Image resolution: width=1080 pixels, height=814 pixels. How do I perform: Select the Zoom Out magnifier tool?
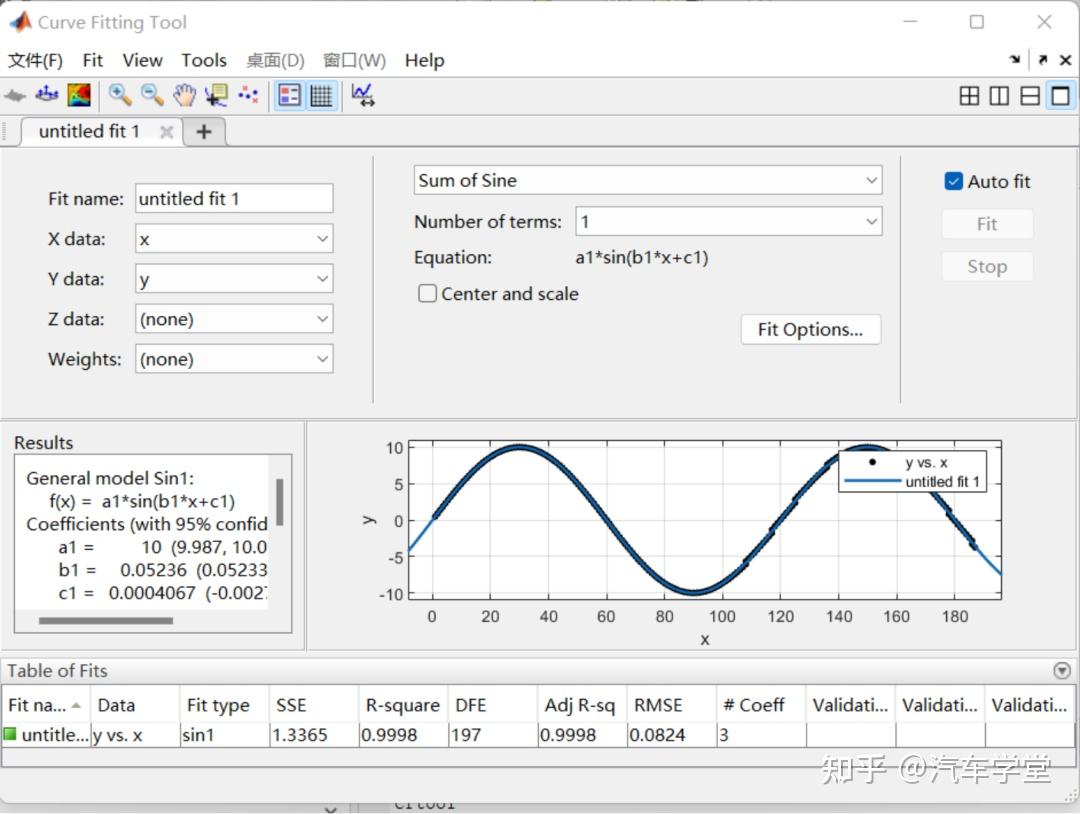(152, 95)
